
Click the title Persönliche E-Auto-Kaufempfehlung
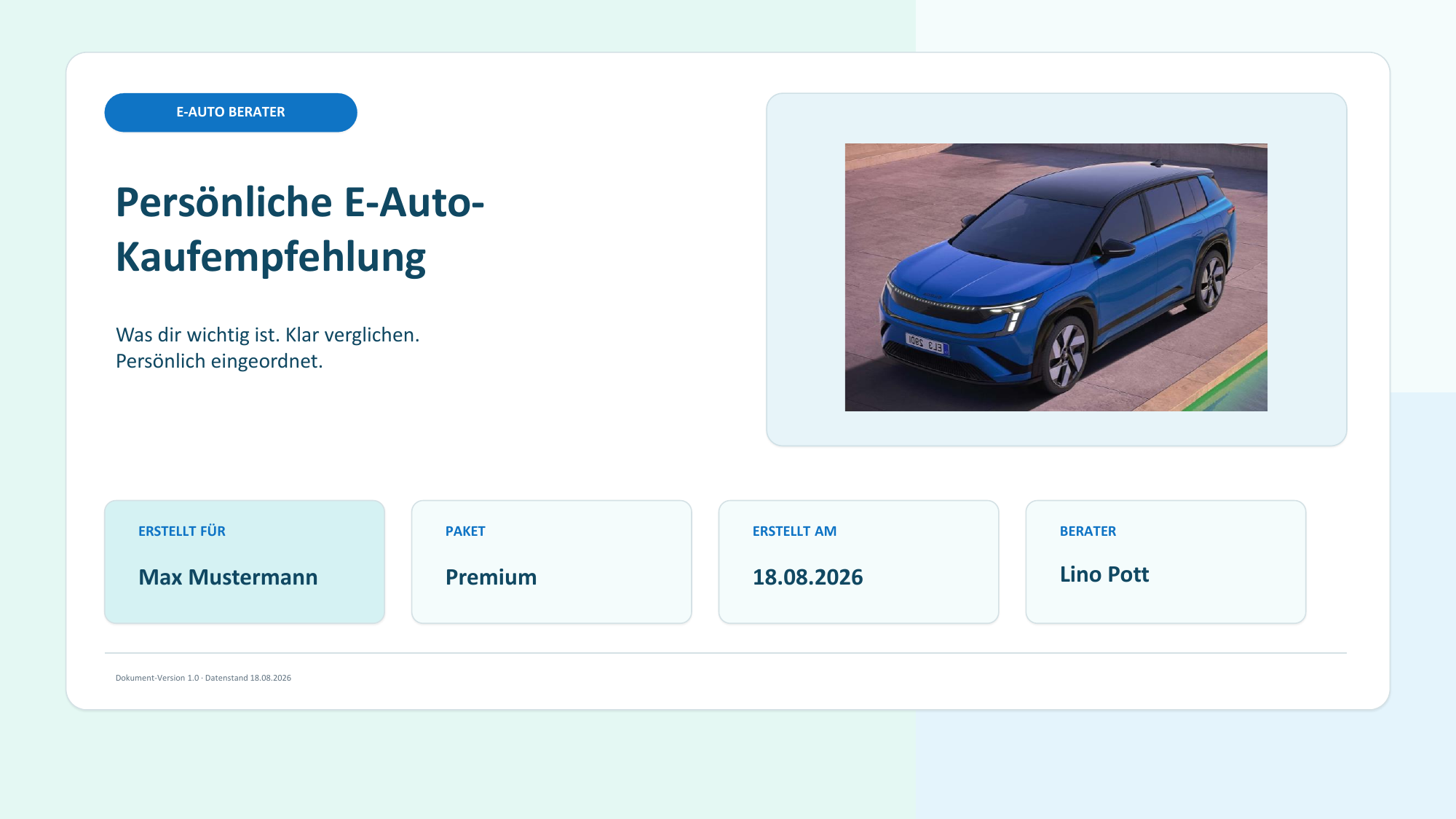pos(300,229)
